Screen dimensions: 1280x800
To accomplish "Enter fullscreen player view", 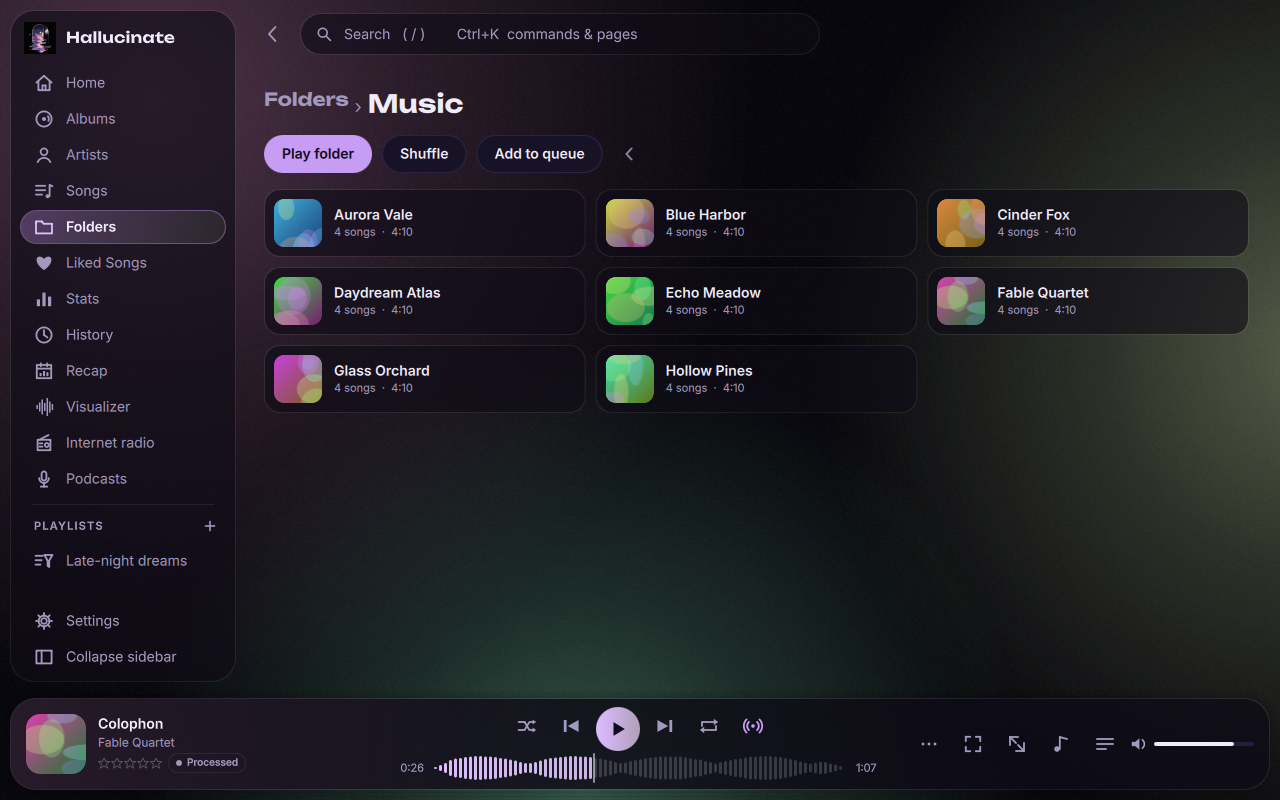I will click(973, 744).
